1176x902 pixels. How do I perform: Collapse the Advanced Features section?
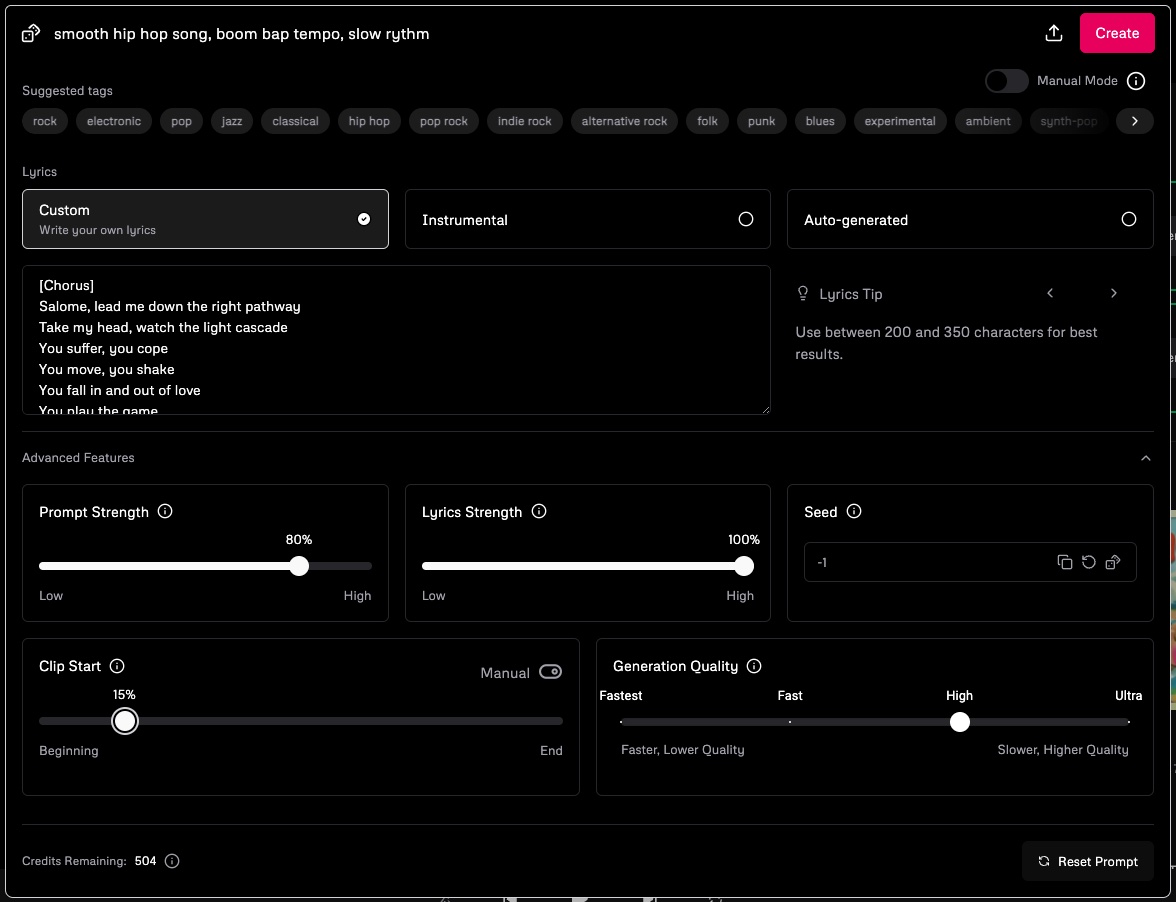pos(1145,458)
